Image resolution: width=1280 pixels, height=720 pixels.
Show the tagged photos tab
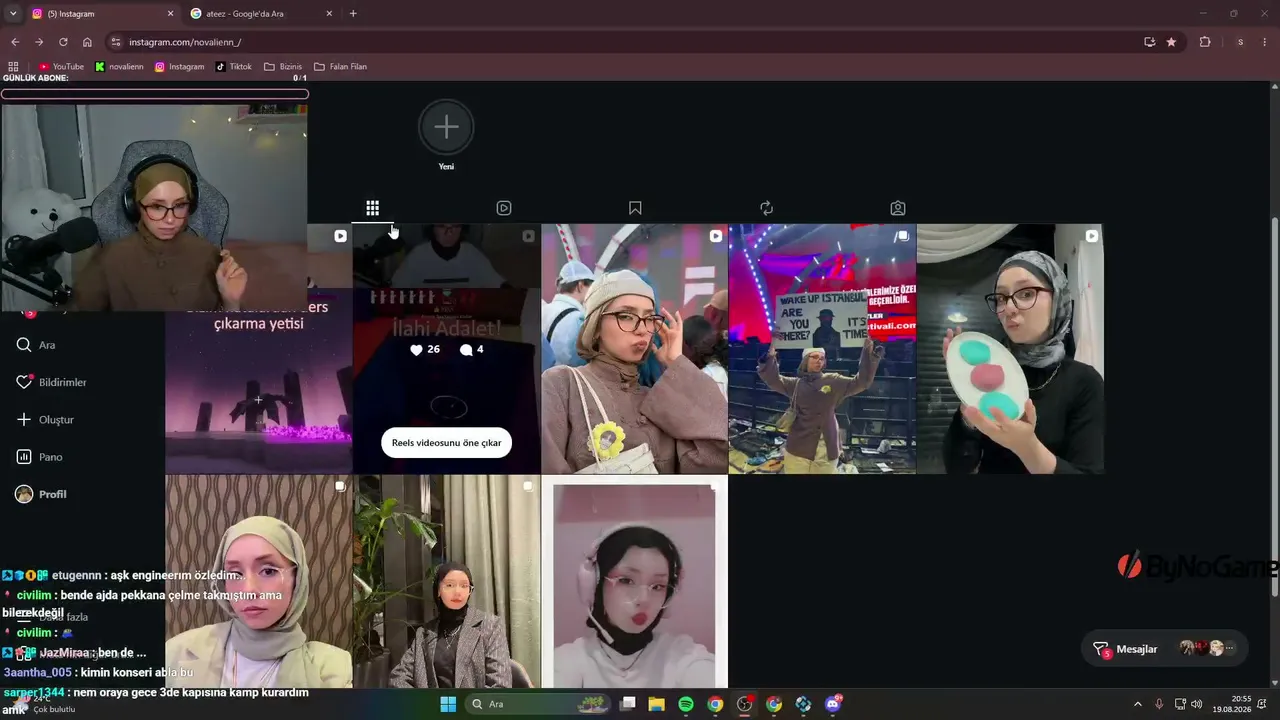(x=898, y=208)
